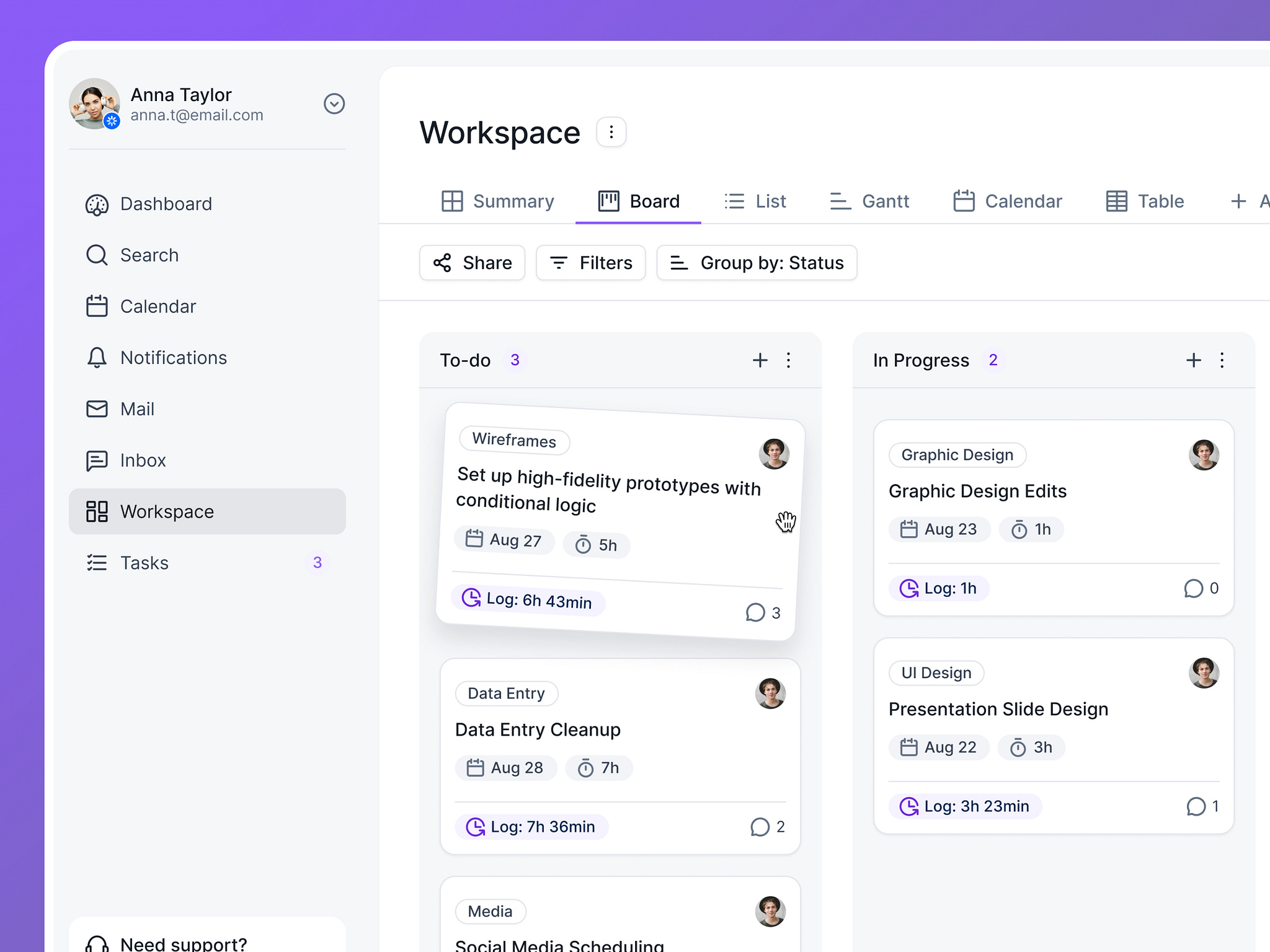Click the plus icon in the In Progress column
Screen dimensions: 1270x952
click(x=1193, y=360)
